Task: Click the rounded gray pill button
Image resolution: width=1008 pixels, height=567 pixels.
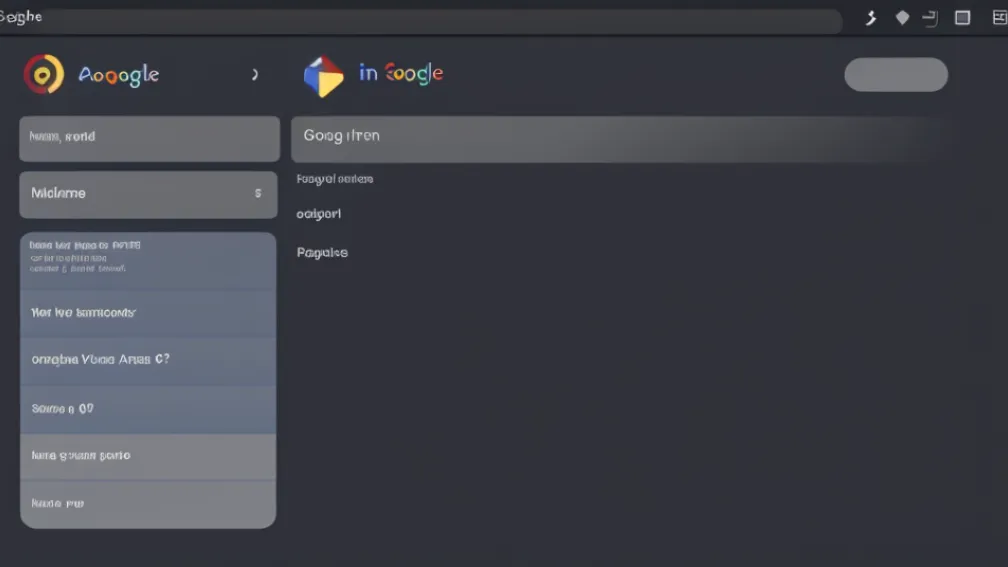Action: click(896, 75)
